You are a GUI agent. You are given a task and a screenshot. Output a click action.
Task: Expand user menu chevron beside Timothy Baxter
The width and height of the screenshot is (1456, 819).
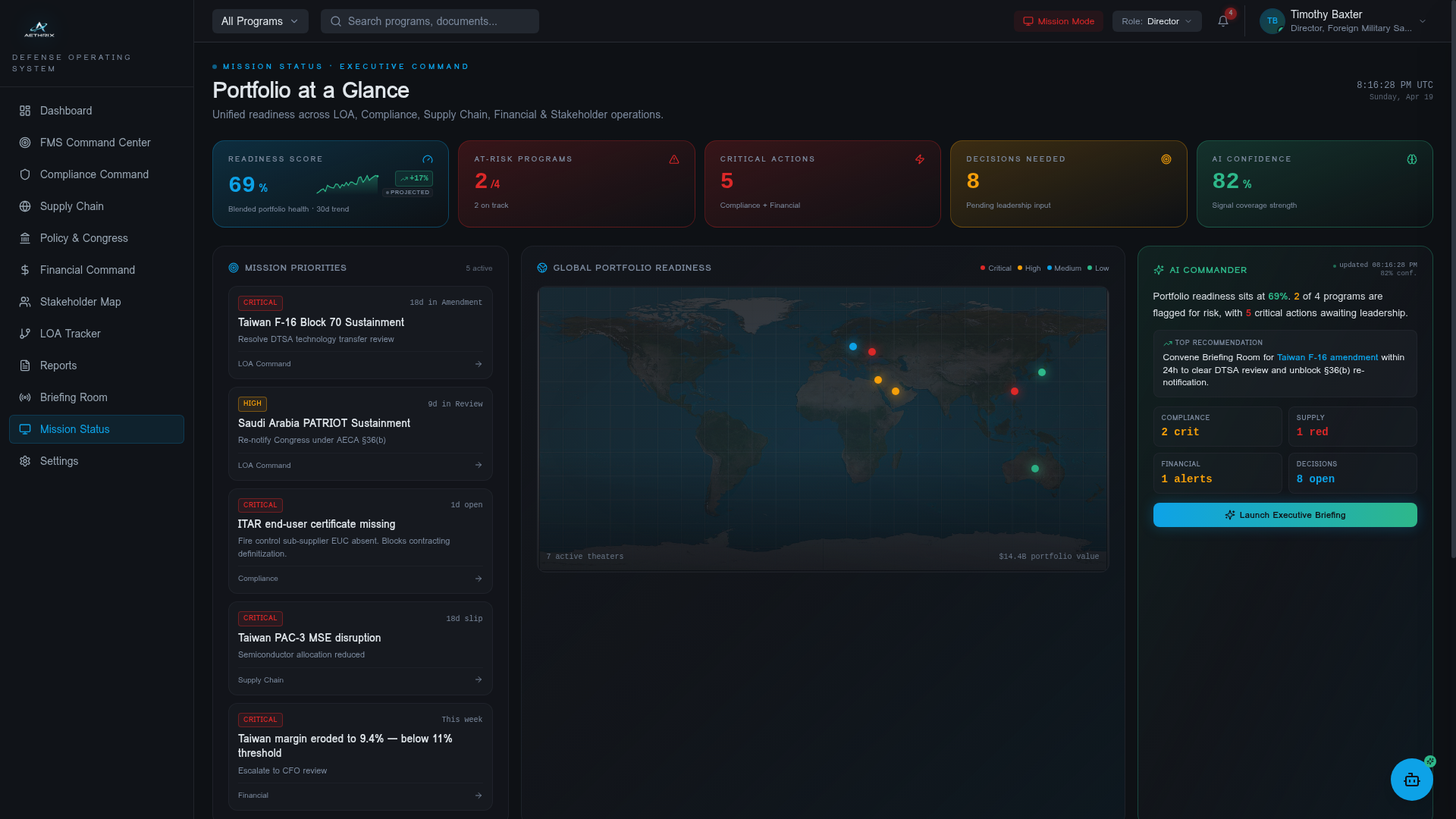pos(1423,21)
